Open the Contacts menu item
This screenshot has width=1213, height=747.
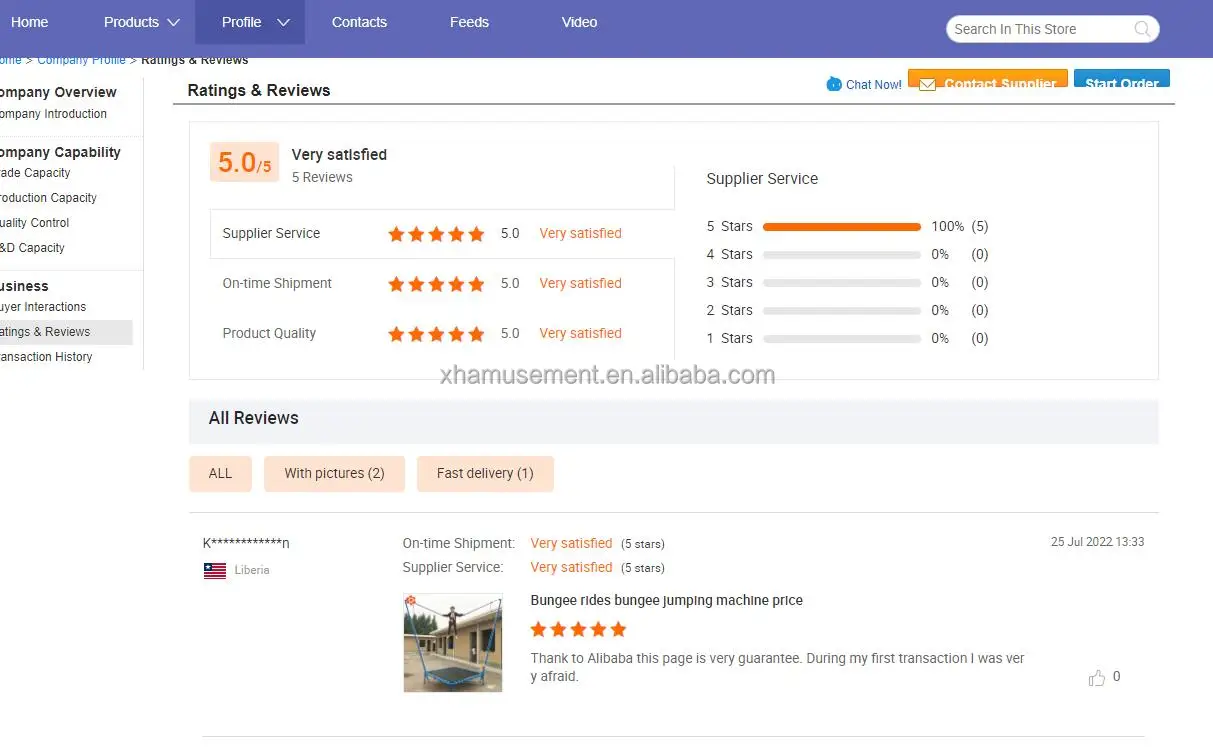pos(359,22)
